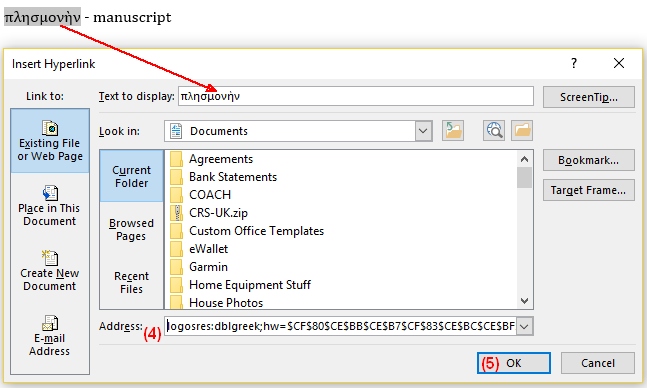The image size is (647, 388).
Task: Click the eWallet folder icon
Action: click(177, 249)
